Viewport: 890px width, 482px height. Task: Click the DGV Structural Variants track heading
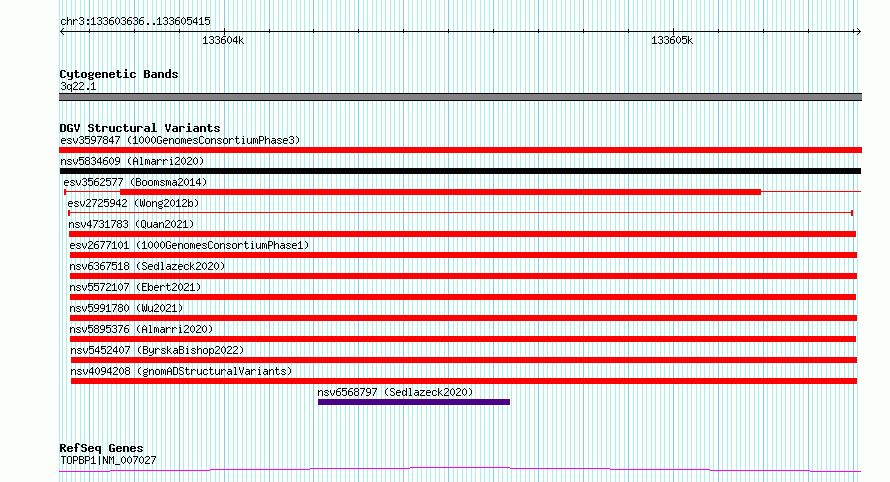click(x=140, y=128)
